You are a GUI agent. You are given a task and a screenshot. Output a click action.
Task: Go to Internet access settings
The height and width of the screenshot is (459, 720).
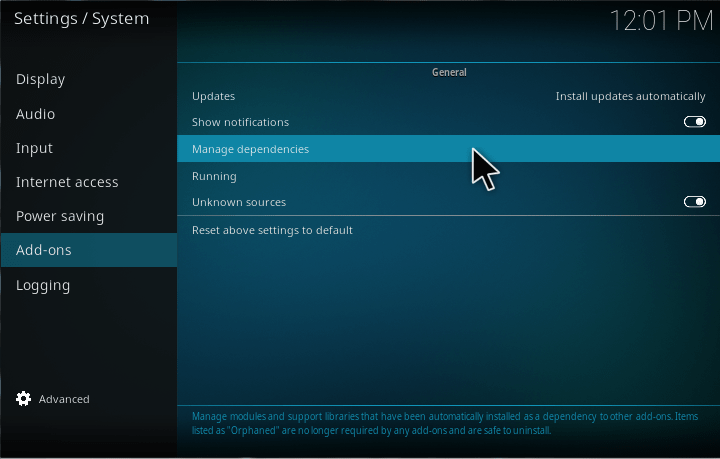89,182
